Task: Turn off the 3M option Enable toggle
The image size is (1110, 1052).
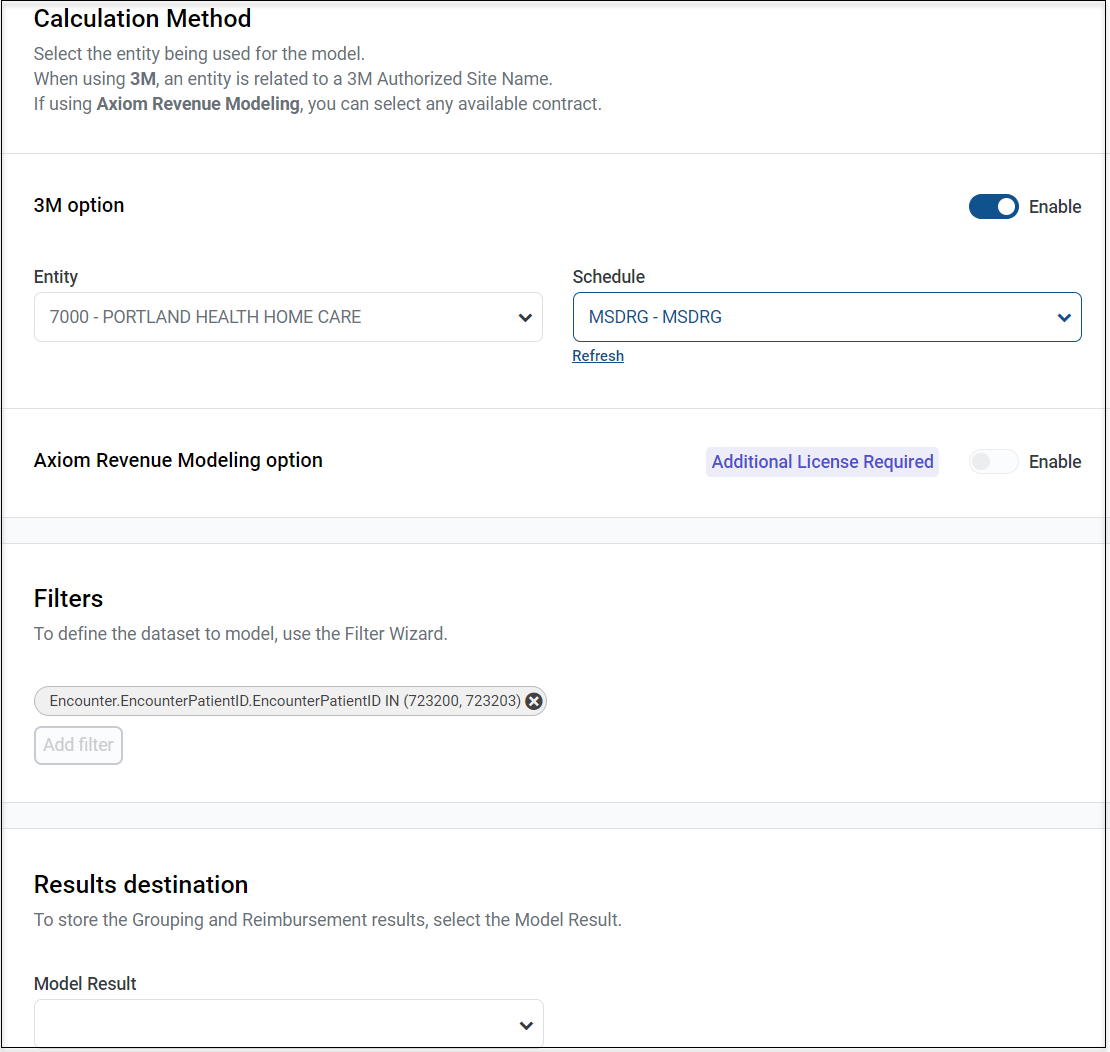Action: (x=993, y=207)
